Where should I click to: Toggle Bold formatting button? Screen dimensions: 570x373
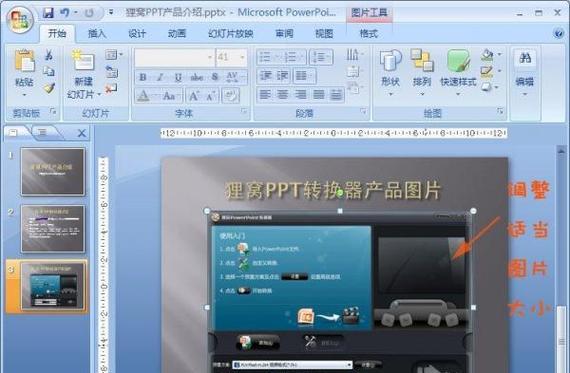click(143, 77)
